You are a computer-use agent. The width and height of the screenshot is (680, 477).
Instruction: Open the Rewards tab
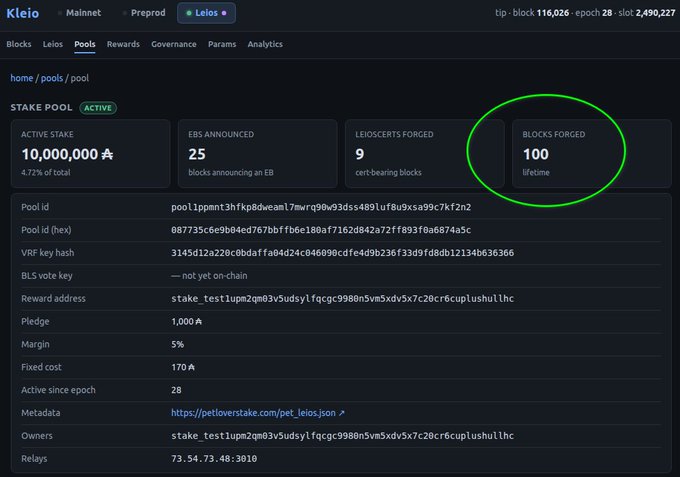click(x=123, y=44)
